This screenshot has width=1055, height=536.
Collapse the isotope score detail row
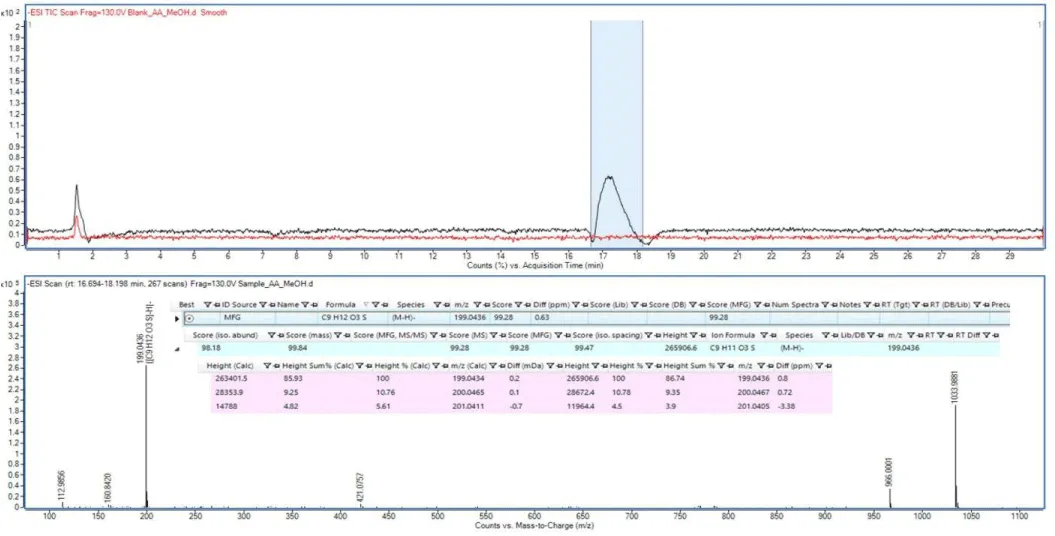178,348
